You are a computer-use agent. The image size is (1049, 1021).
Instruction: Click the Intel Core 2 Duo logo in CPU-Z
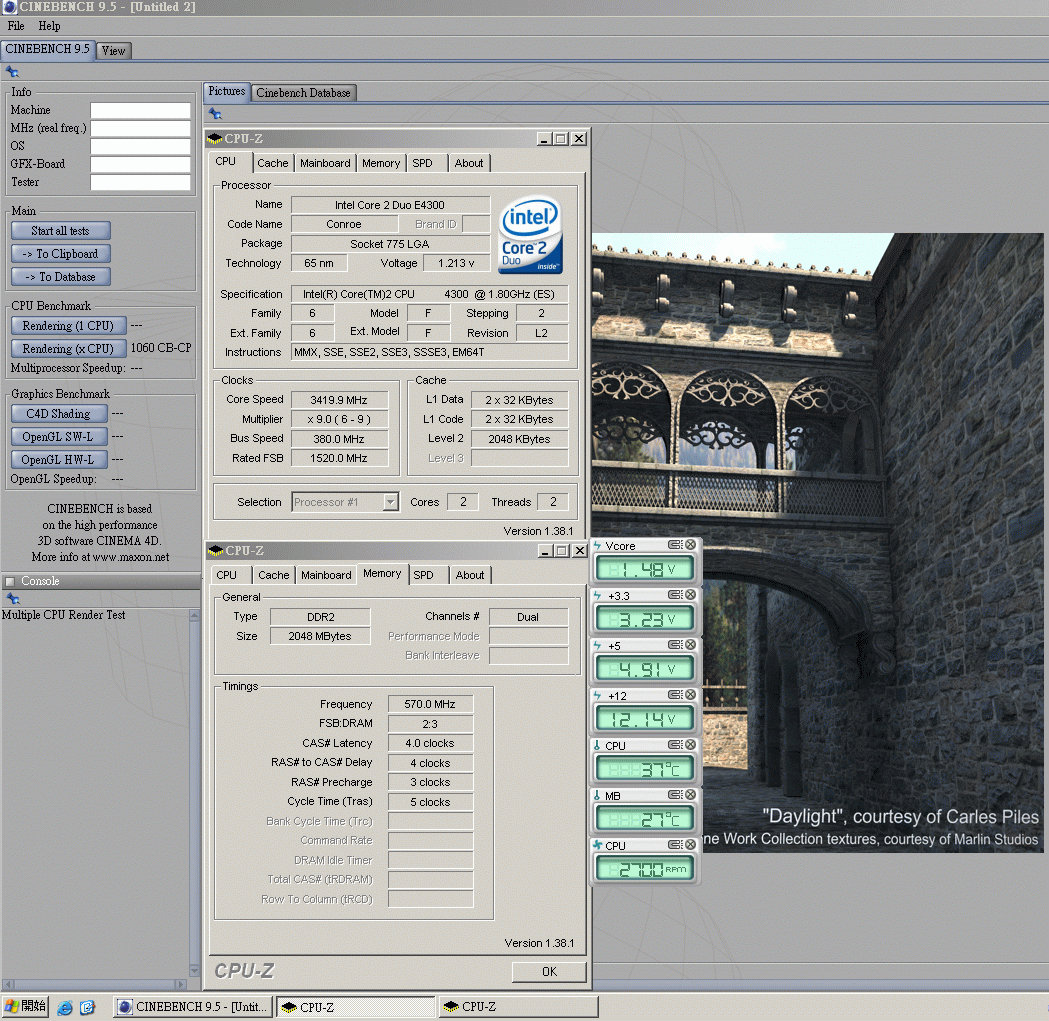pyautogui.click(x=530, y=235)
